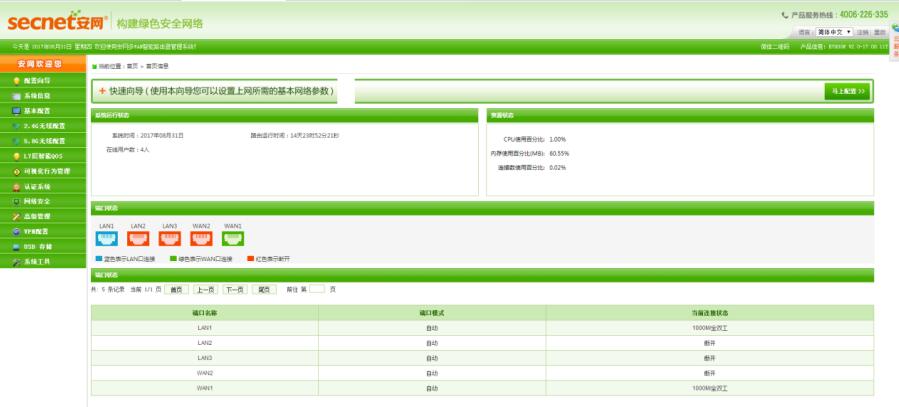This screenshot has width=899, height=407.
Task: Click the red WAN2 port icon
Action: point(201,238)
